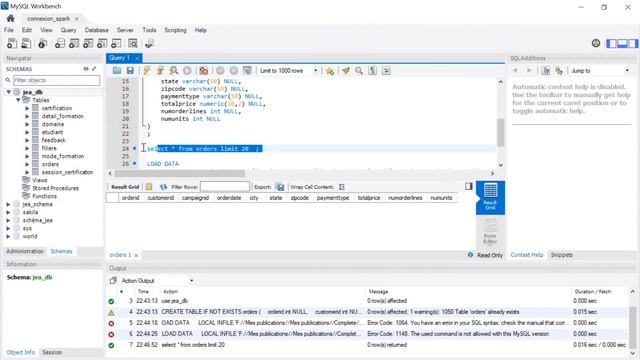The height and width of the screenshot is (360, 640).
Task: Click the Filter objects search field
Action: (56, 80)
